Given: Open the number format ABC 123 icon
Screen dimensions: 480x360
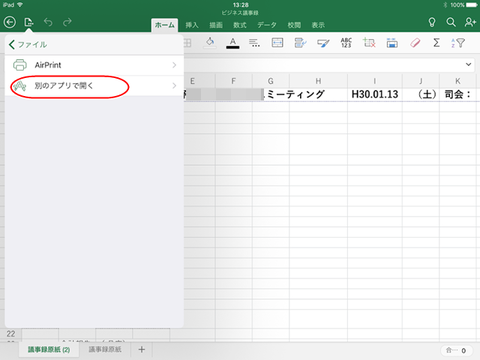Looking at the screenshot, I should pos(346,43).
